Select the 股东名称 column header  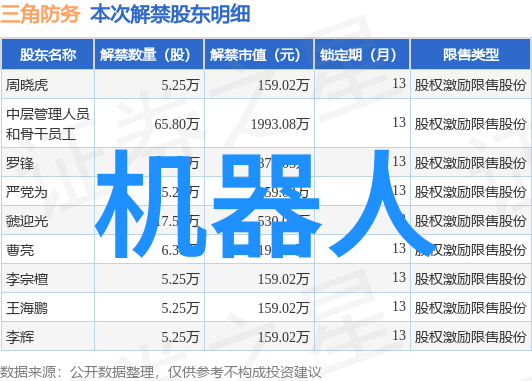[48, 55]
